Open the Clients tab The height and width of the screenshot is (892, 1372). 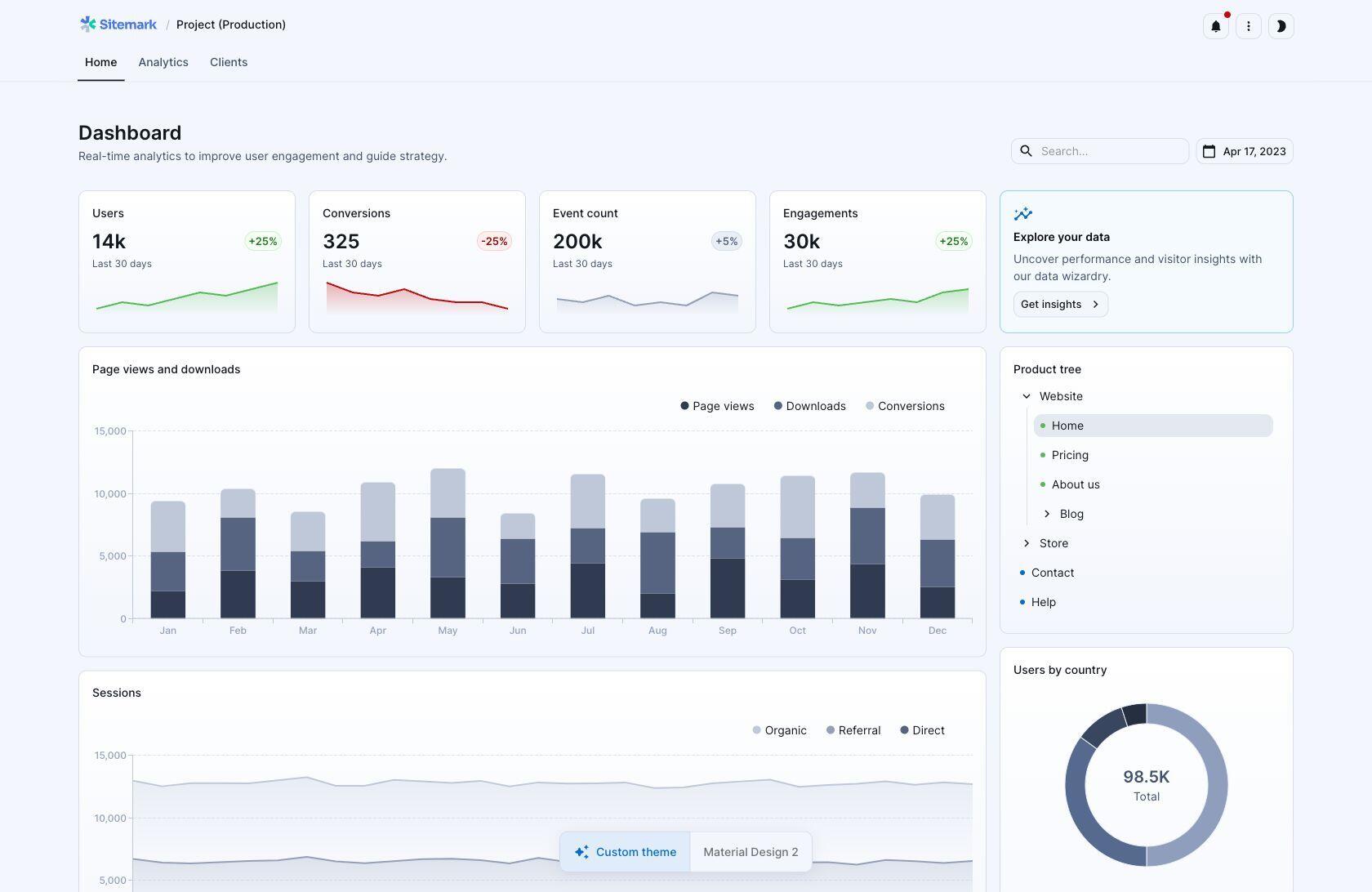(229, 62)
